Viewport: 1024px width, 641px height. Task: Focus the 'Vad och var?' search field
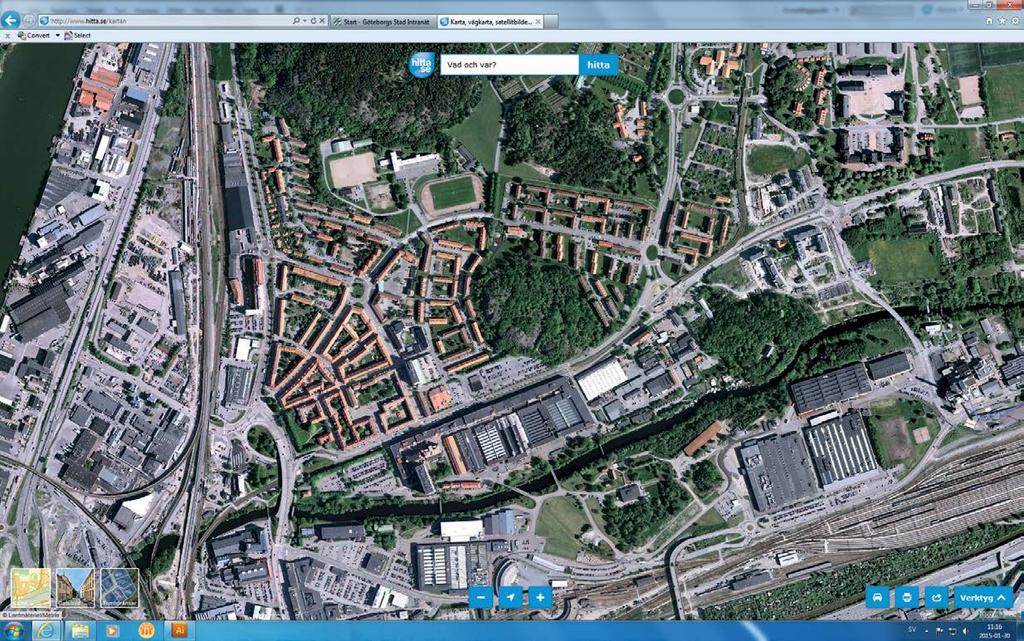point(509,65)
